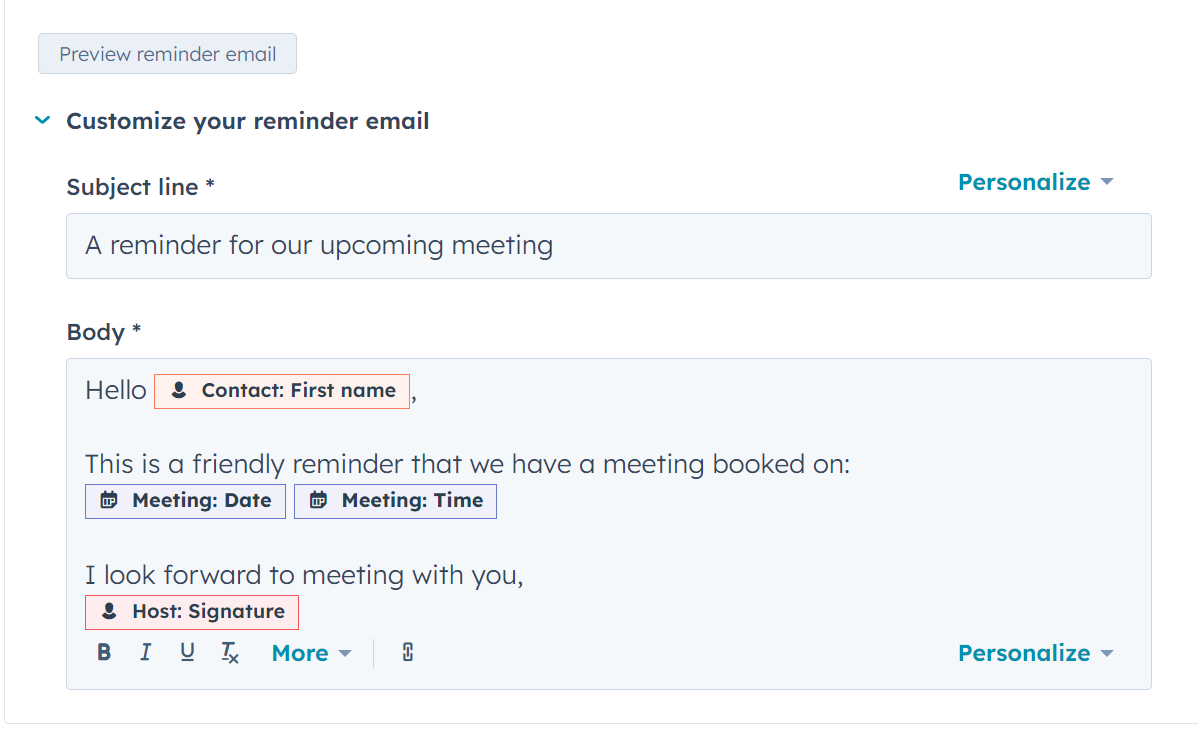
Task: Select the Meeting: Date token
Action: point(185,500)
